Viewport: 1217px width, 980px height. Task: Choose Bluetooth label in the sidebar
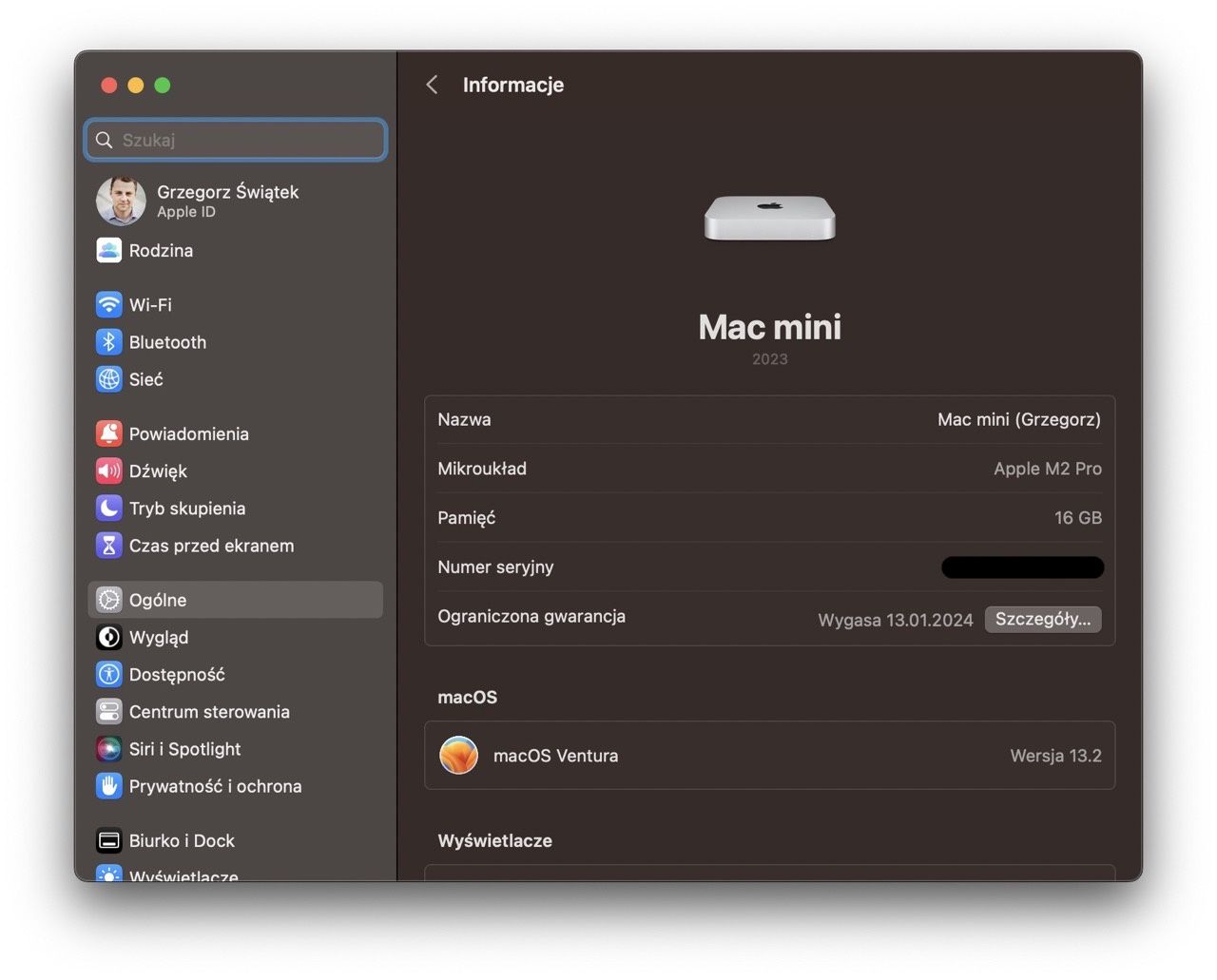(x=167, y=342)
